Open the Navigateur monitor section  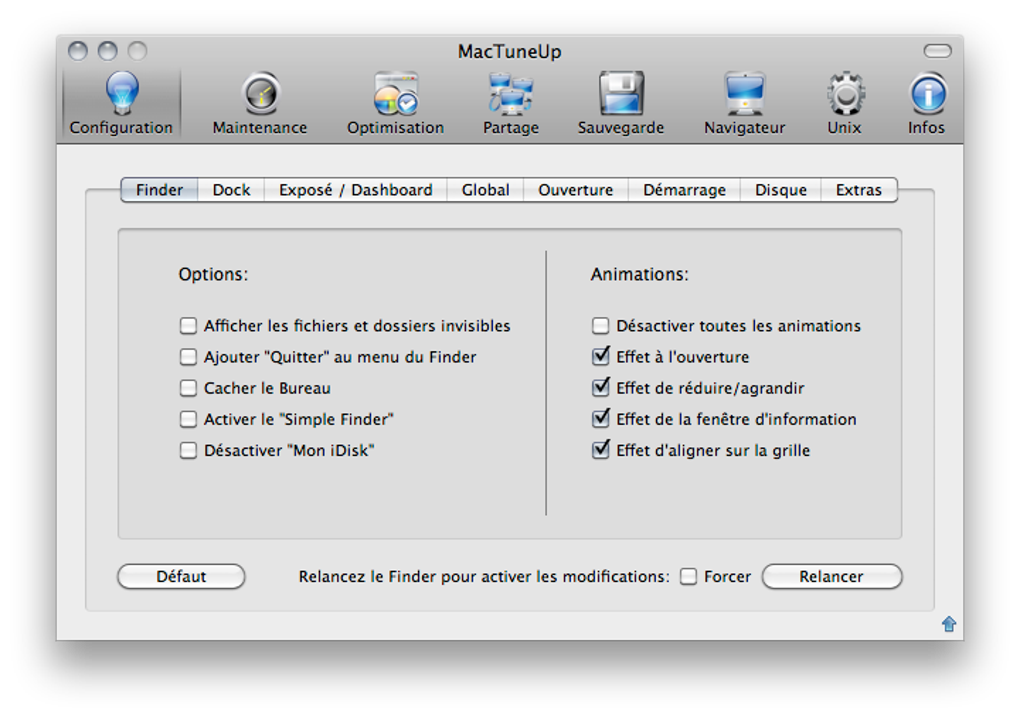click(x=744, y=103)
